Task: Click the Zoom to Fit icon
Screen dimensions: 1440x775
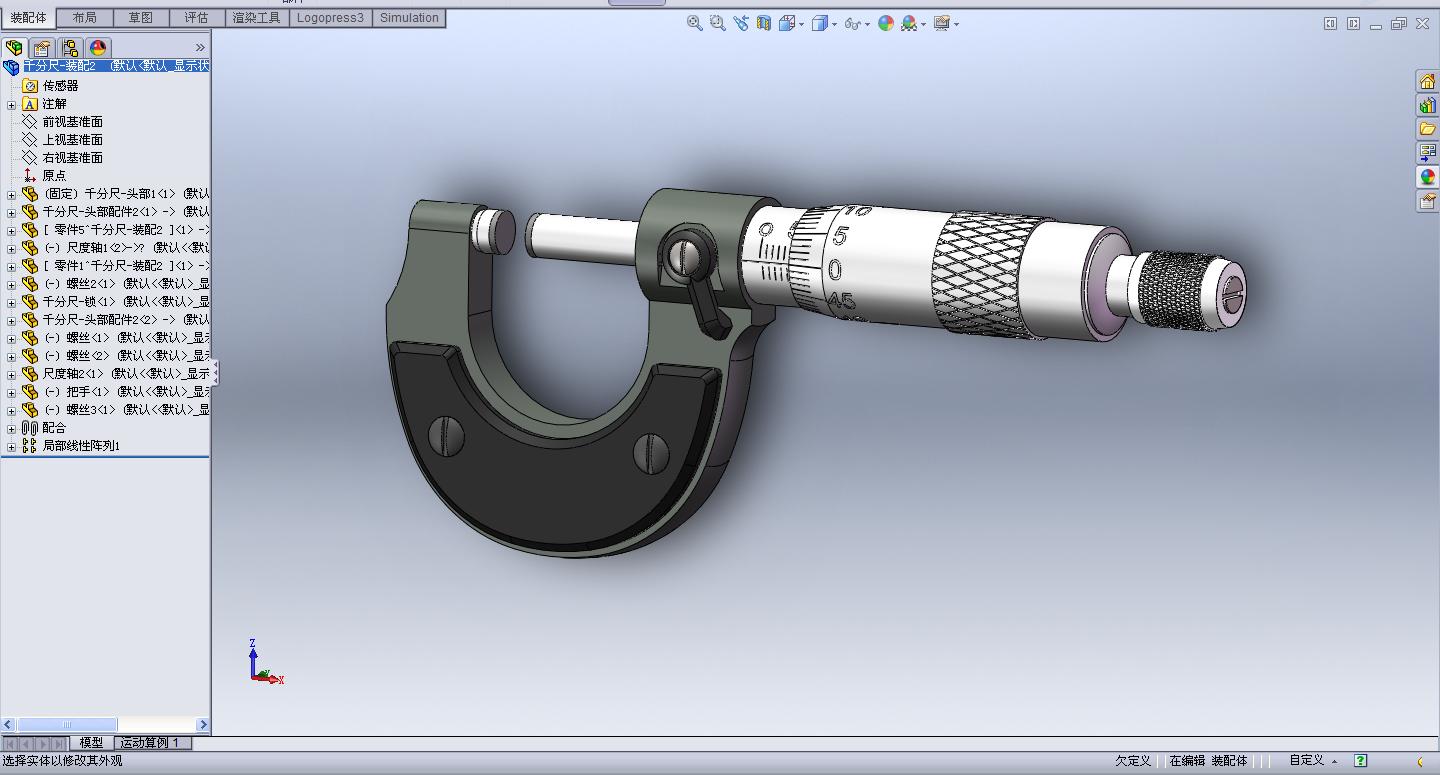Action: [x=694, y=23]
